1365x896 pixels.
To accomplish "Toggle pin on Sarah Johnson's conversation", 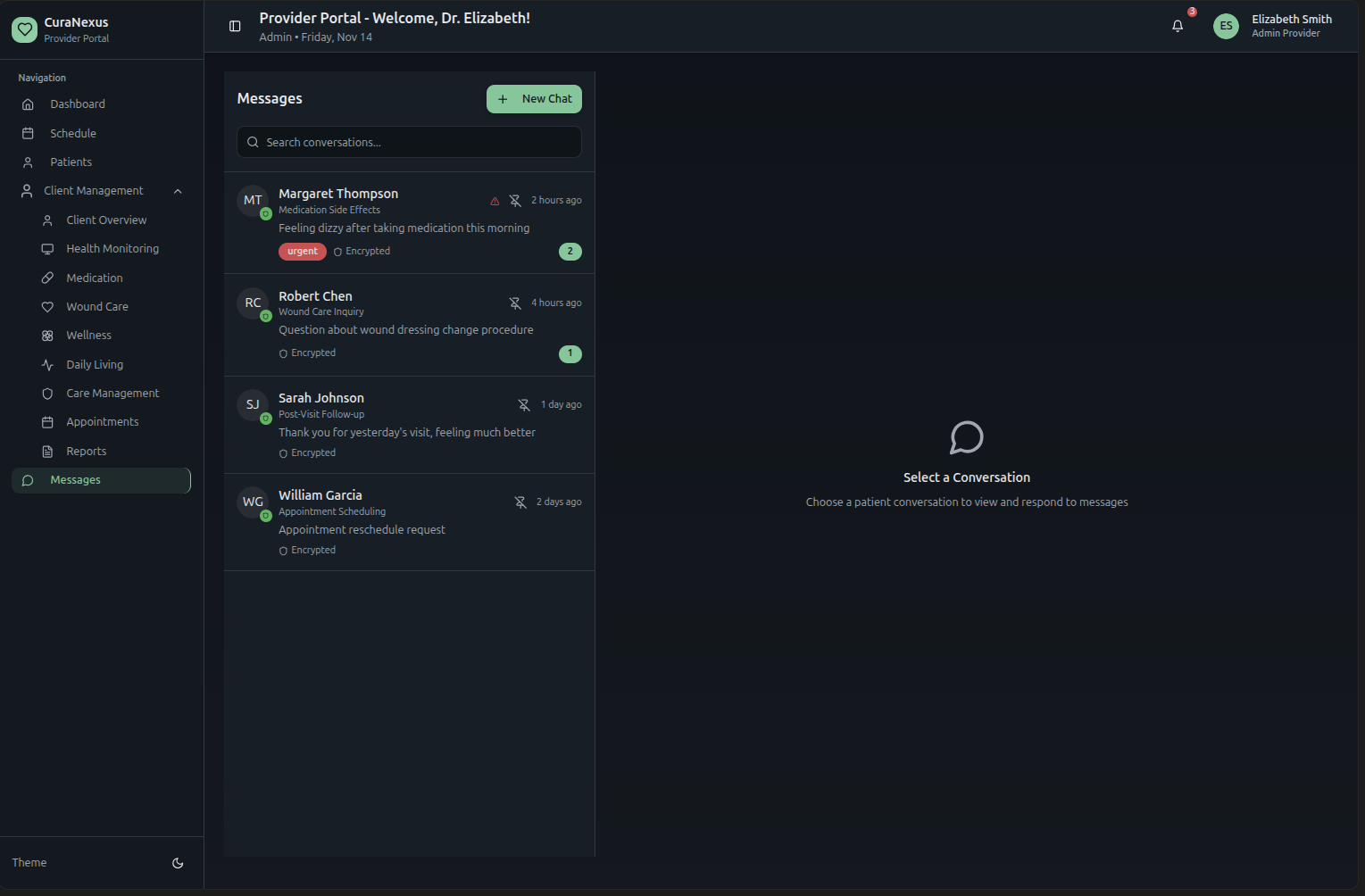I will pyautogui.click(x=524, y=405).
